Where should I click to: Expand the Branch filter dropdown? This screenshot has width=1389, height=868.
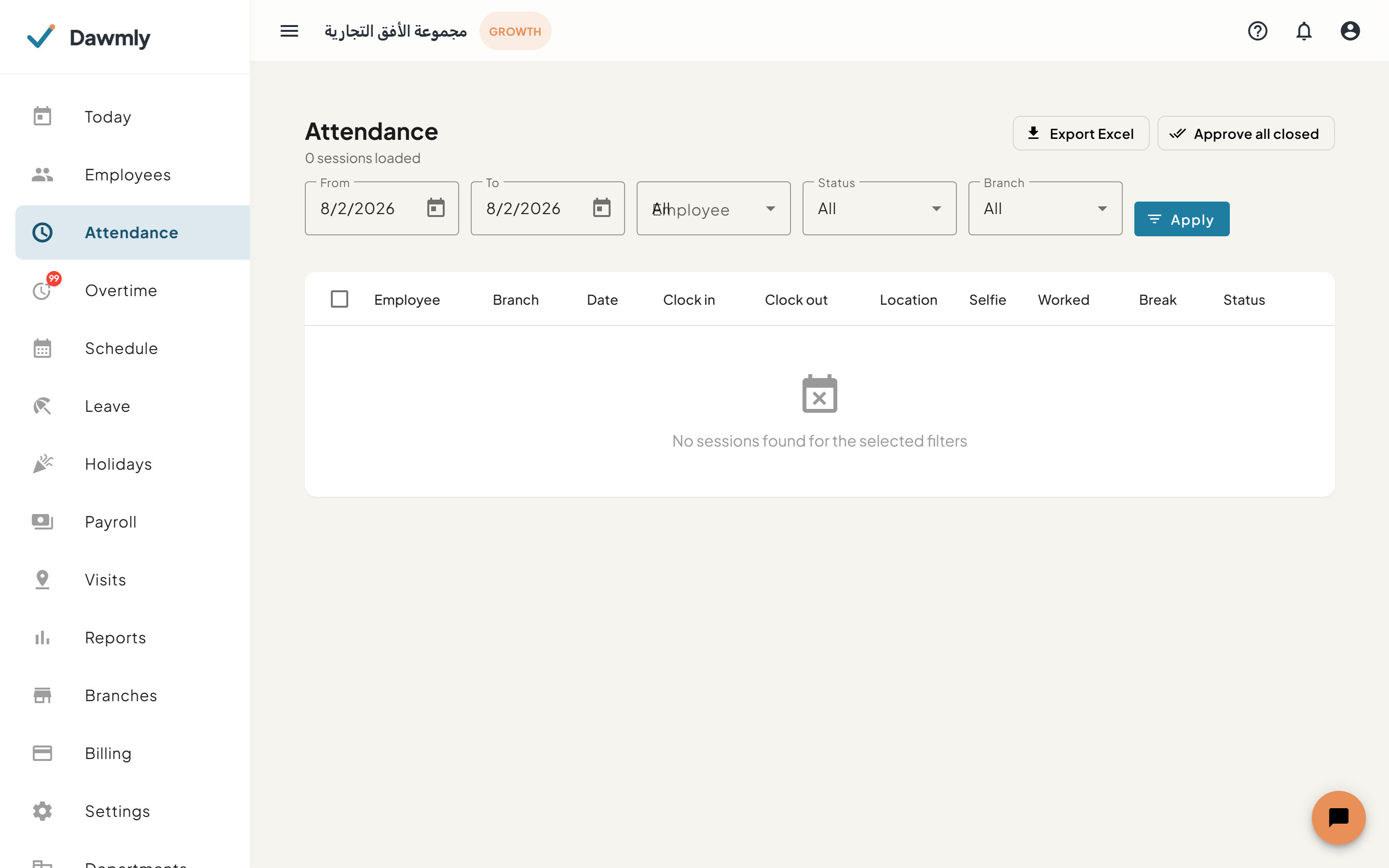click(x=1045, y=208)
